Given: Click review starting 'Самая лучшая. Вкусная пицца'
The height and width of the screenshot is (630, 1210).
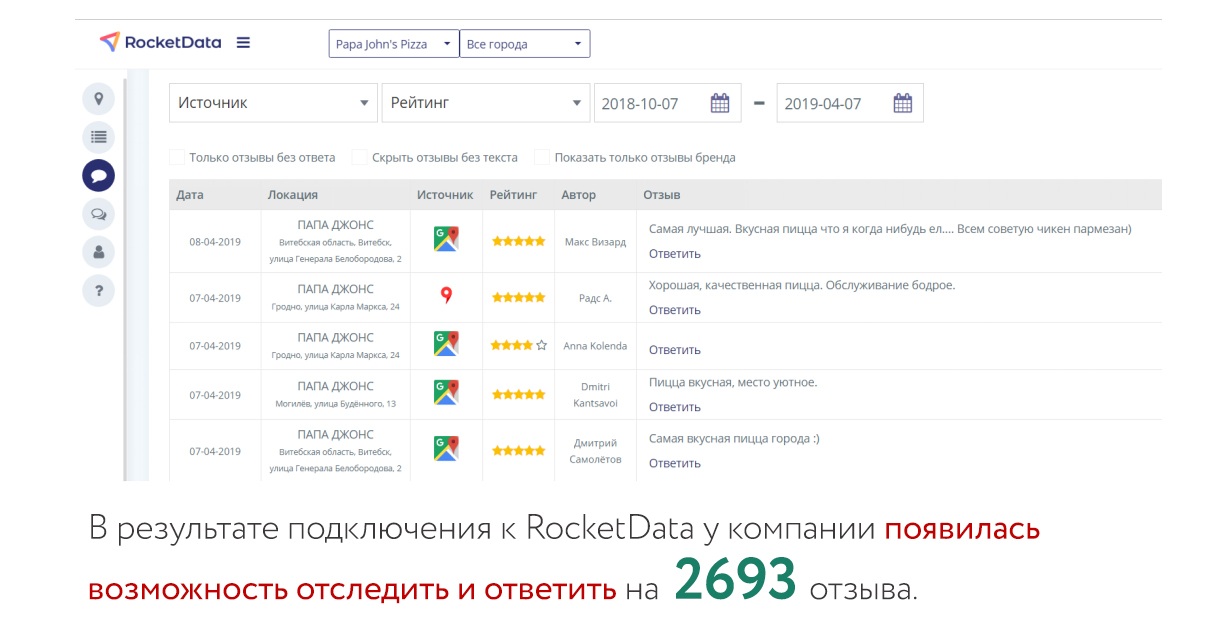Looking at the screenshot, I should point(890,229).
